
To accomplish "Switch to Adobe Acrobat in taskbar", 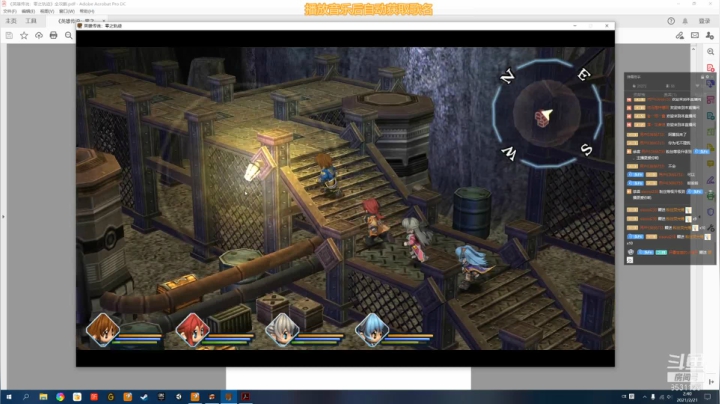I will [246, 397].
